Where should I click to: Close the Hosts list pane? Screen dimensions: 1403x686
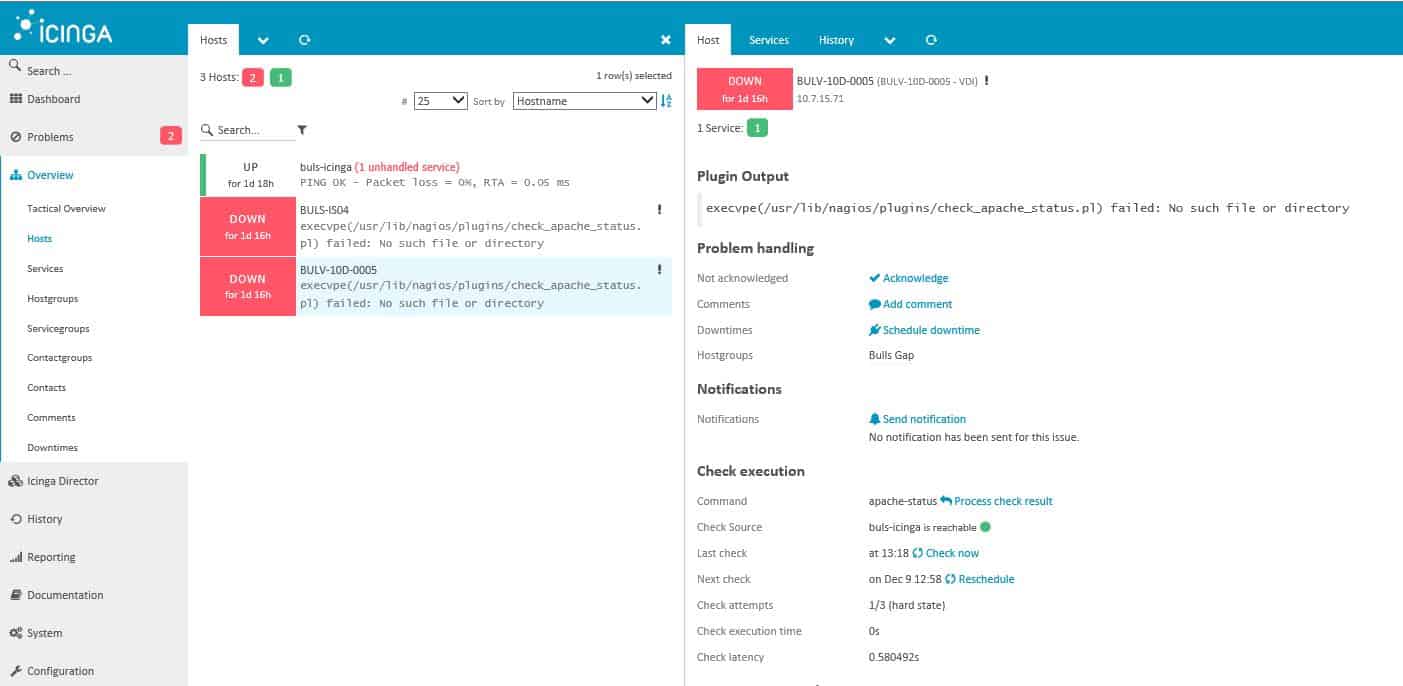pos(666,40)
